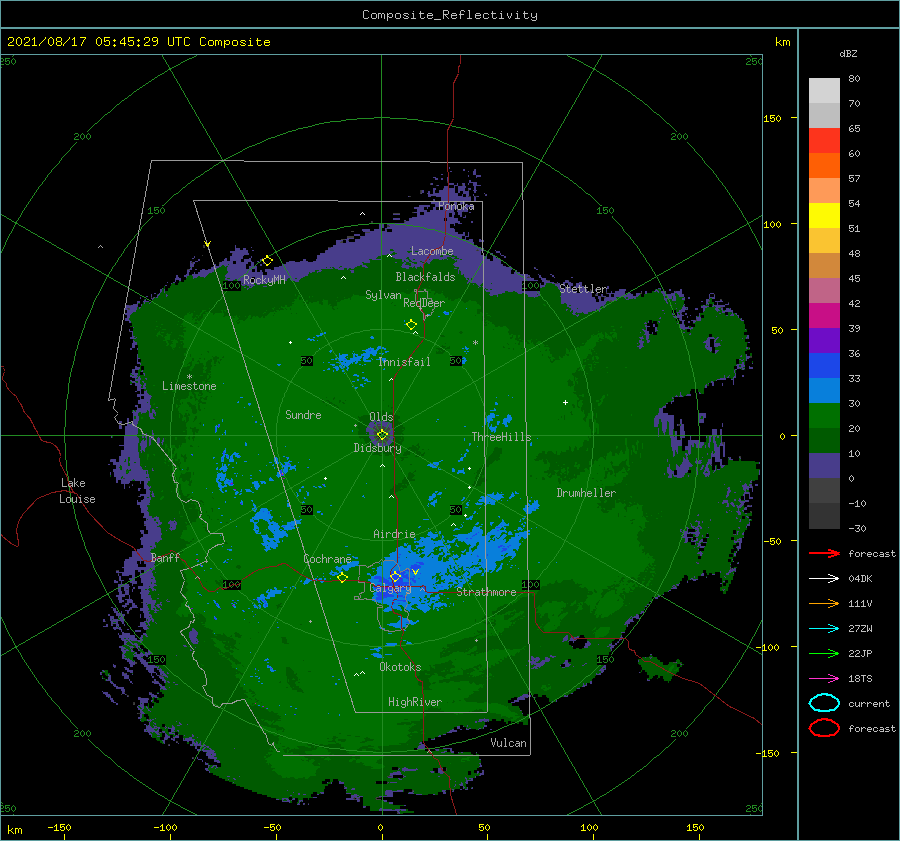This screenshot has height=841, width=900.
Task: Click the yellow diamond marker near RedDeer
Action: point(412,324)
